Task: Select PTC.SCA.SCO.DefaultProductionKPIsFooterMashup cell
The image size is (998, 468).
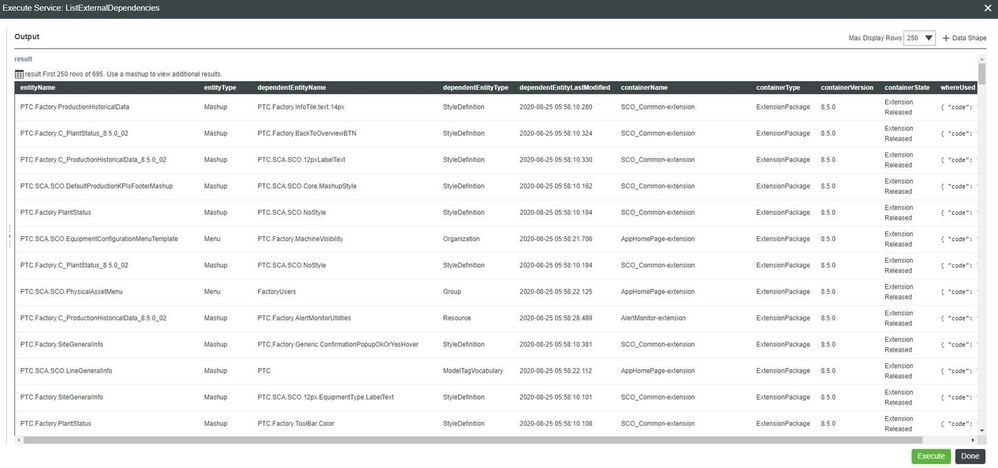Action: 97,186
